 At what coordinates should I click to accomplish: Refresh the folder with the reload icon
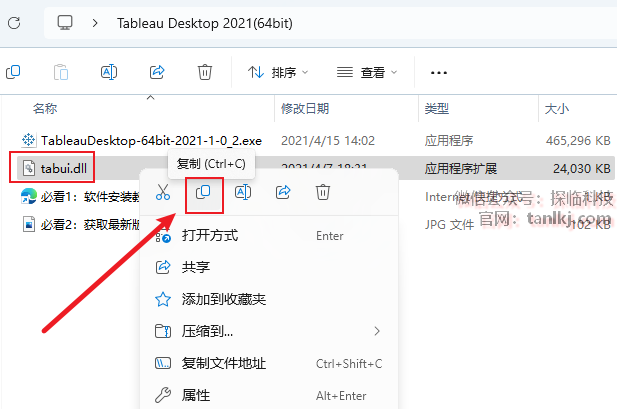14,23
